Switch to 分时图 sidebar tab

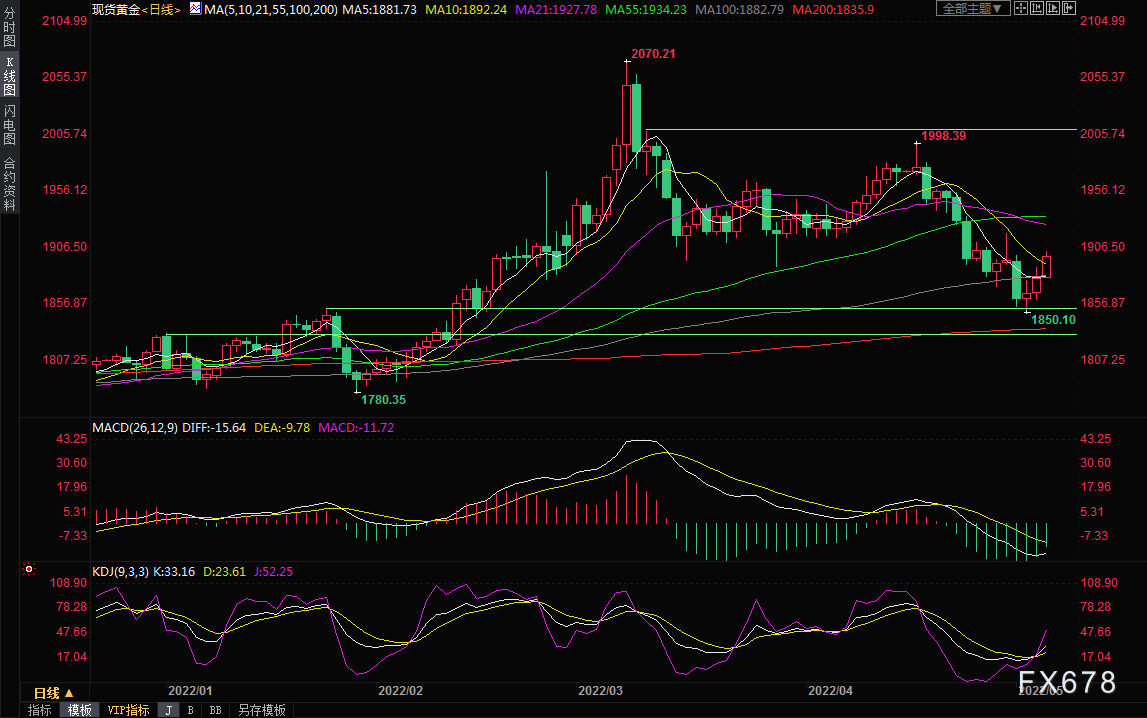click(10, 27)
